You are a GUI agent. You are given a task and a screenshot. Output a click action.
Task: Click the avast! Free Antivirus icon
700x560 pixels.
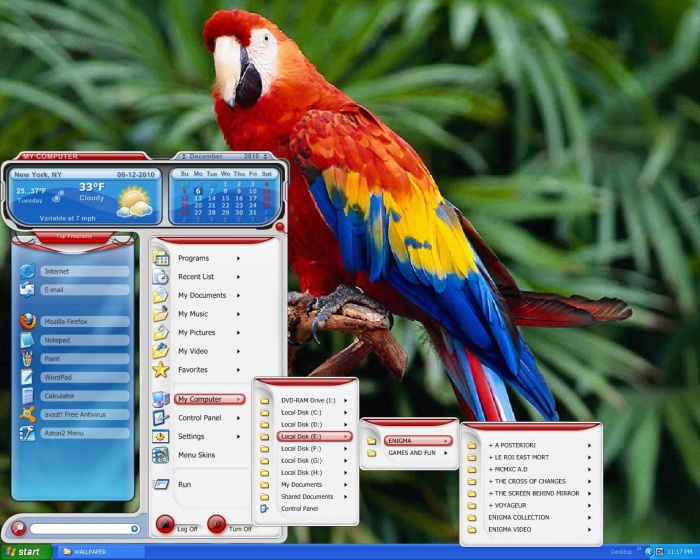pos(27,414)
